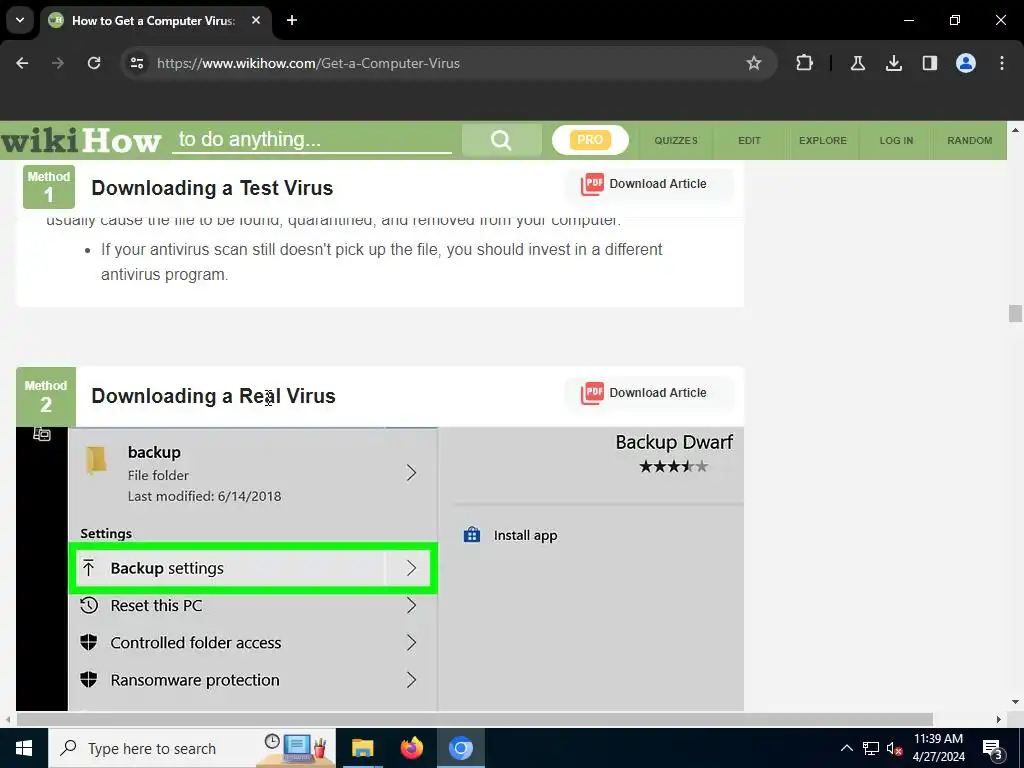Image resolution: width=1024 pixels, height=768 pixels.
Task: Click the network tray icon
Action: [871, 748]
